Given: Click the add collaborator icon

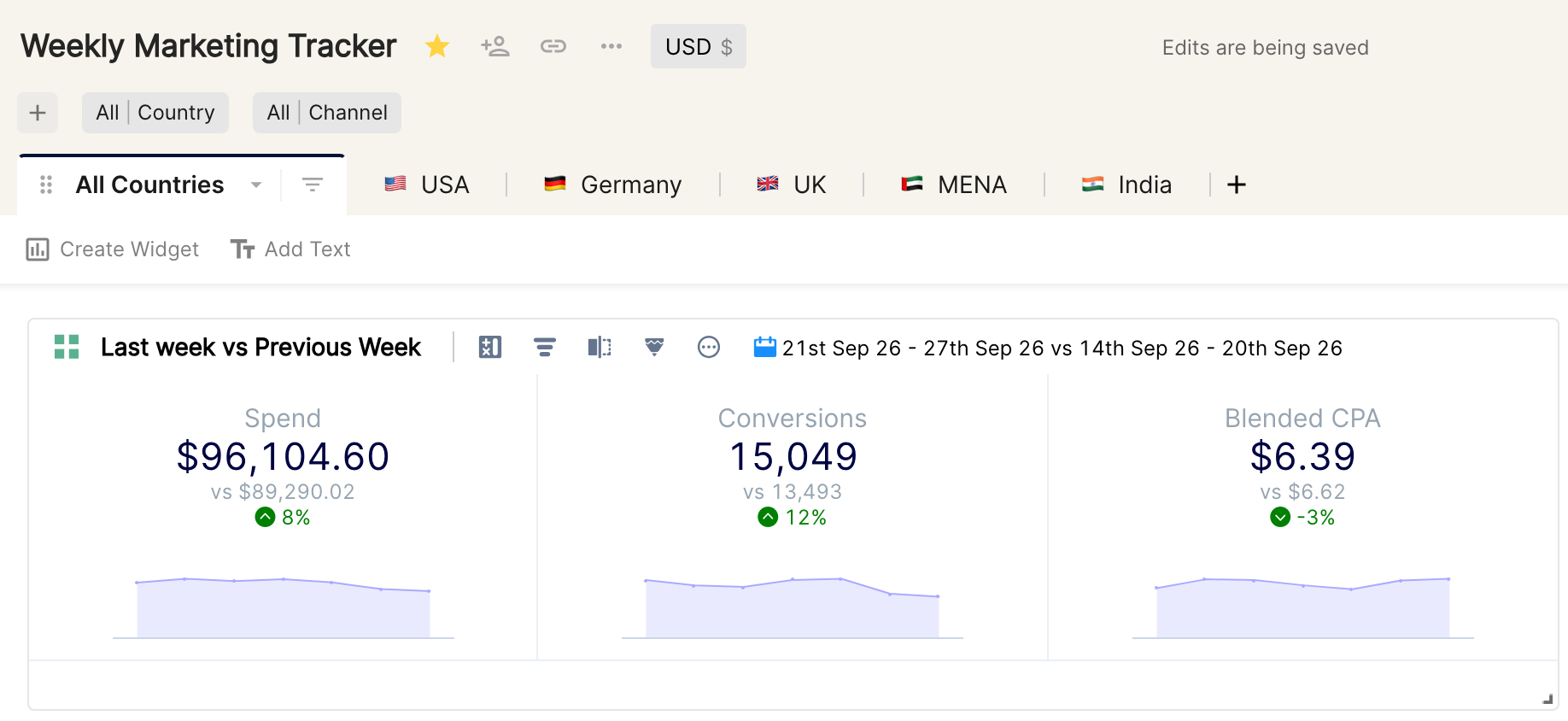Looking at the screenshot, I should (495, 46).
